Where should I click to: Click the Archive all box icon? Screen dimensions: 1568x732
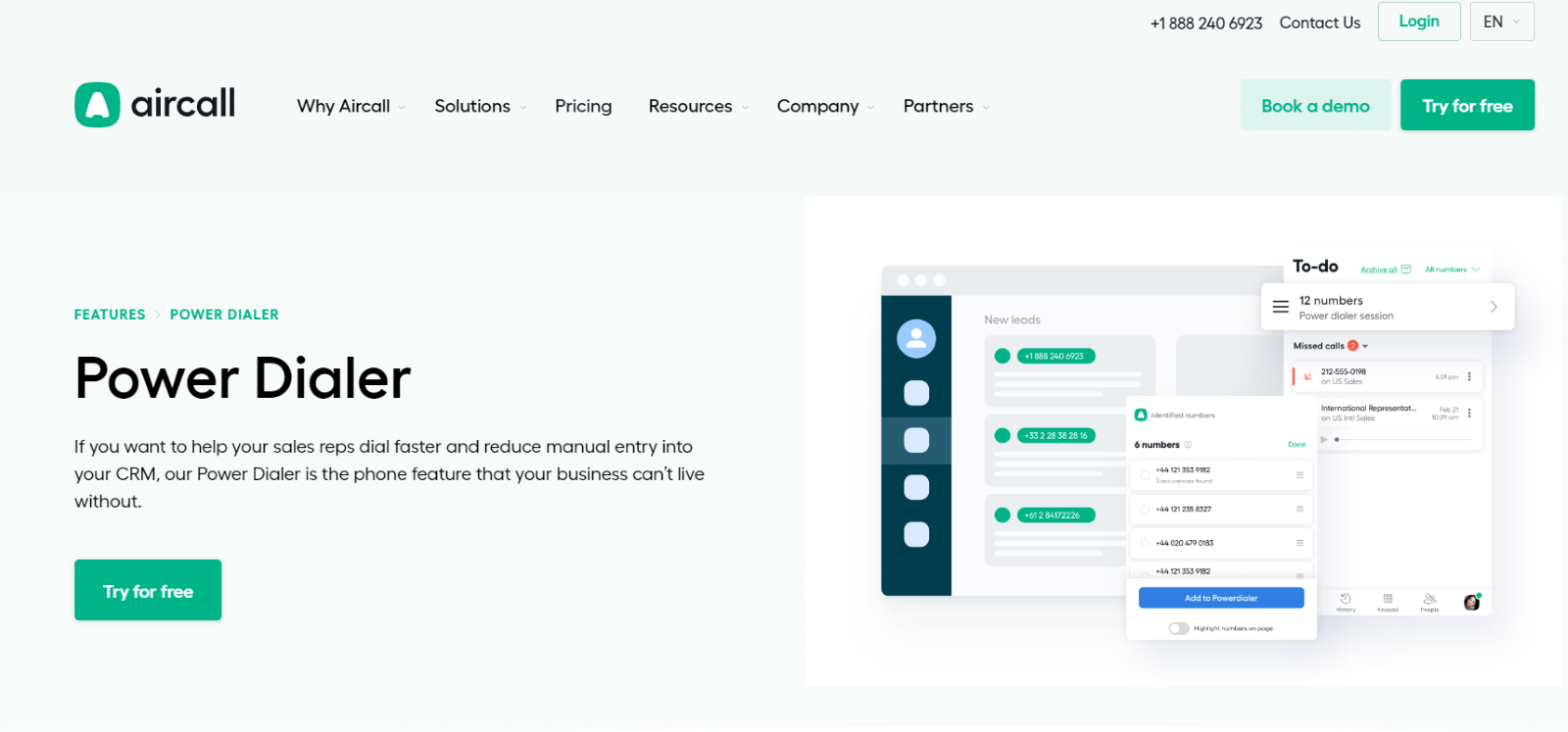[1406, 268]
